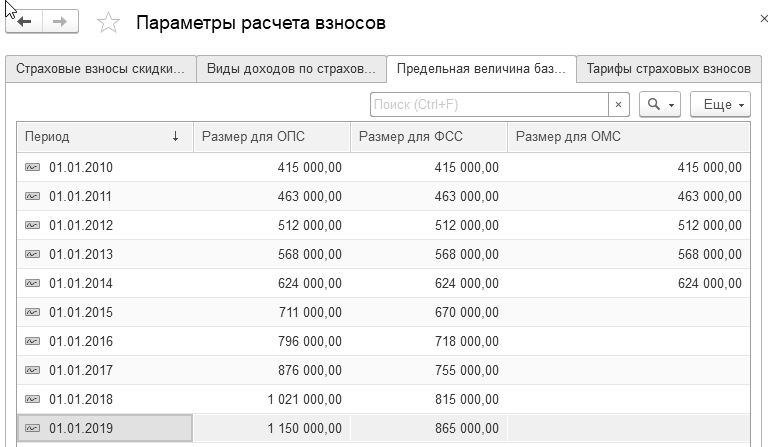
Task: Click the back navigation arrow
Action: tap(25, 22)
